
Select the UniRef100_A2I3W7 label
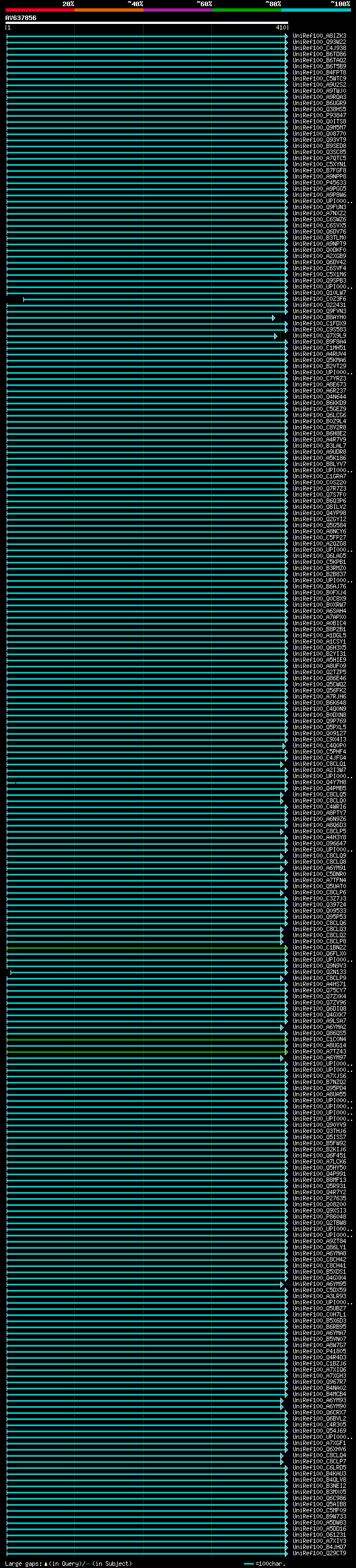319,770
